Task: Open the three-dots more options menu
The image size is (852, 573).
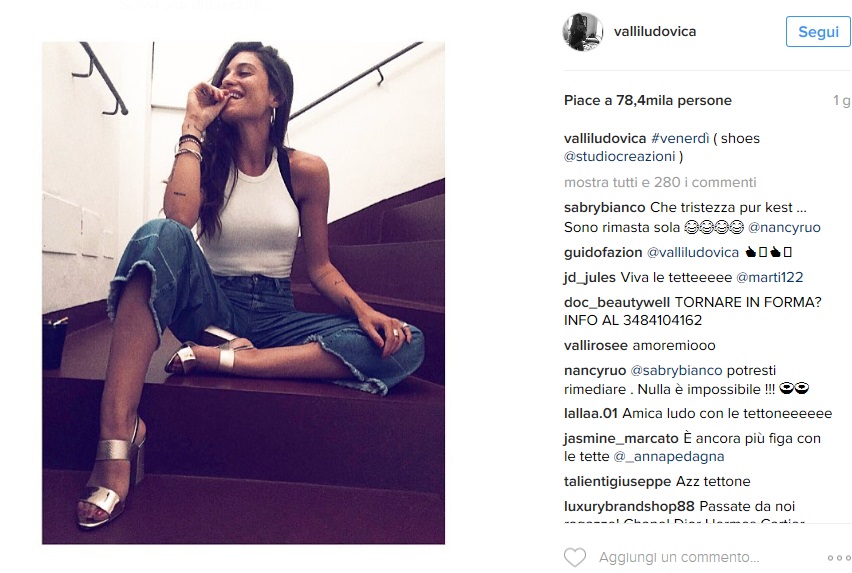Action: (839, 558)
